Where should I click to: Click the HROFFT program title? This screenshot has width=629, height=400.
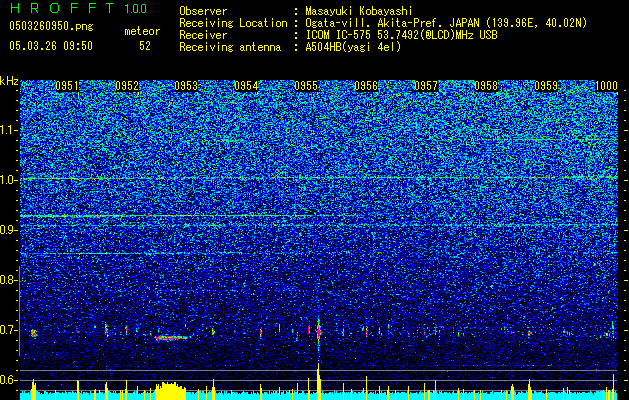[x=63, y=8]
